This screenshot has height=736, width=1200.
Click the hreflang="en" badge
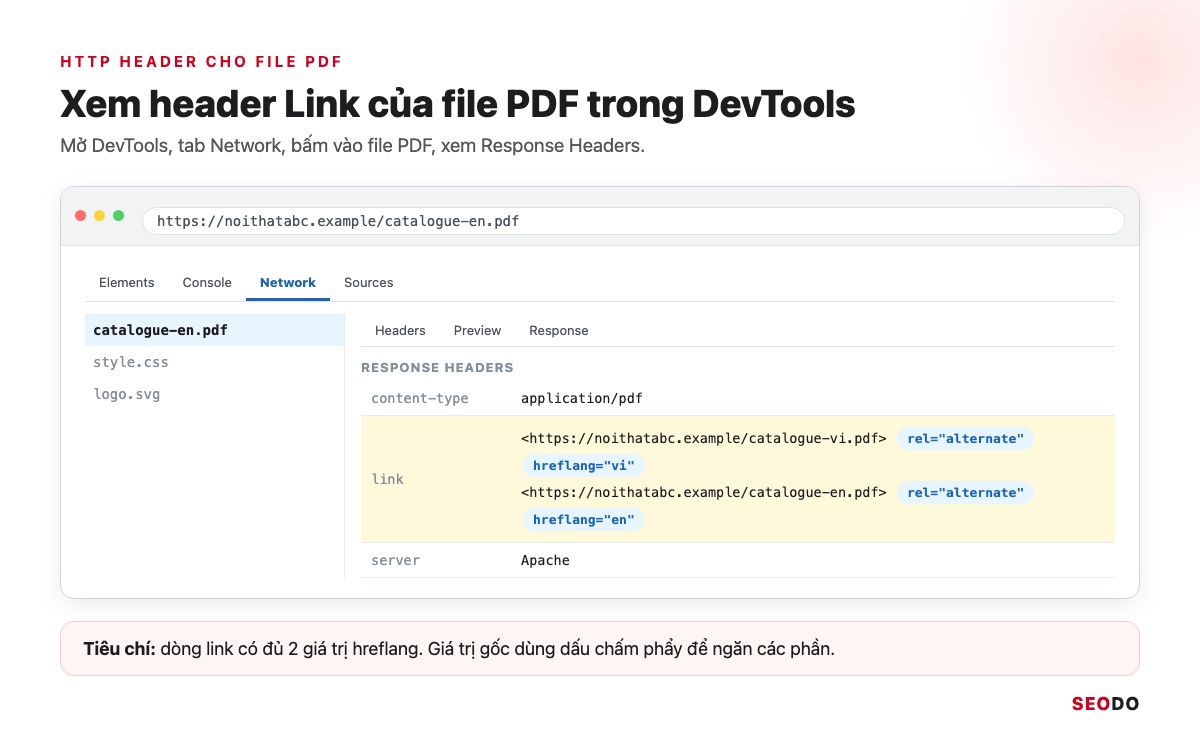click(584, 520)
